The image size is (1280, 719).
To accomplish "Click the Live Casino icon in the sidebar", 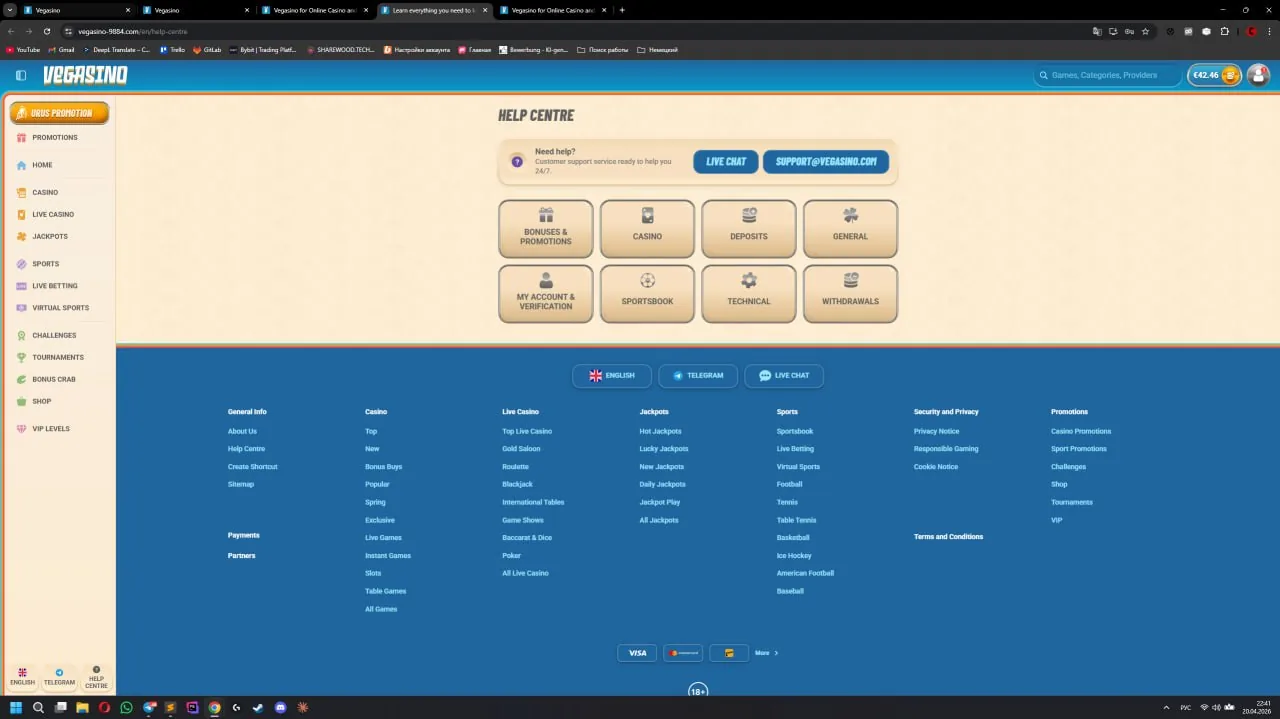I will 22,214.
